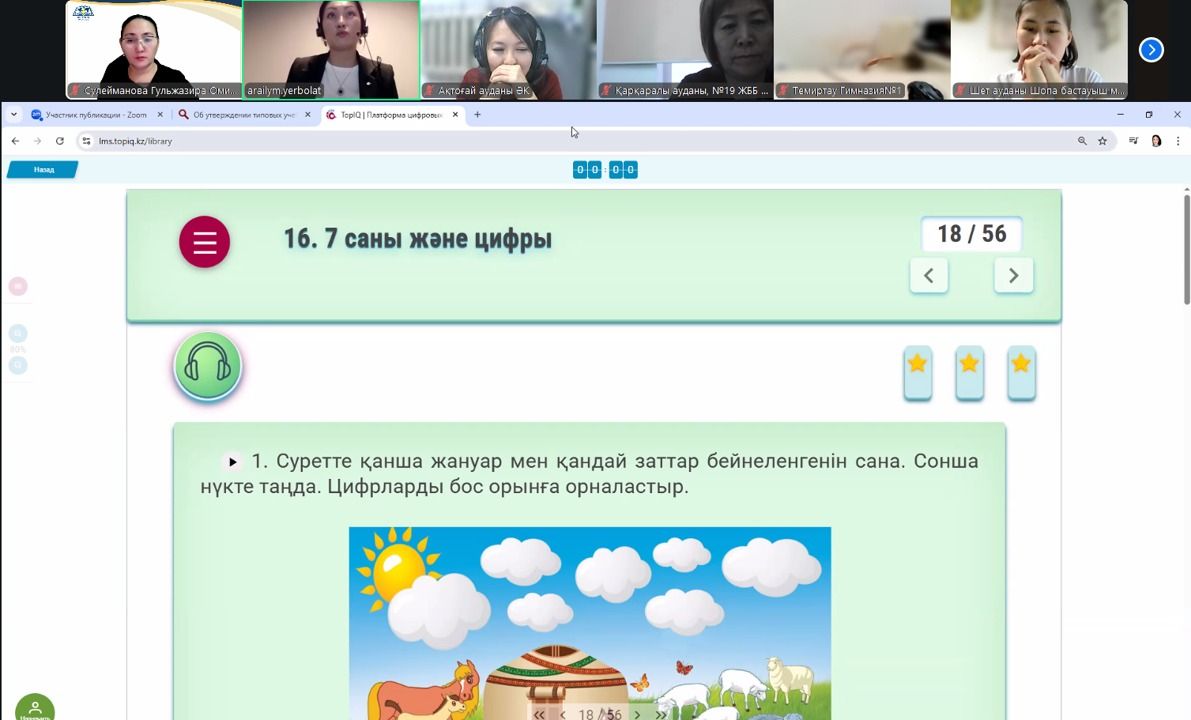Reload the lms.topiq.kz page

(x=60, y=141)
